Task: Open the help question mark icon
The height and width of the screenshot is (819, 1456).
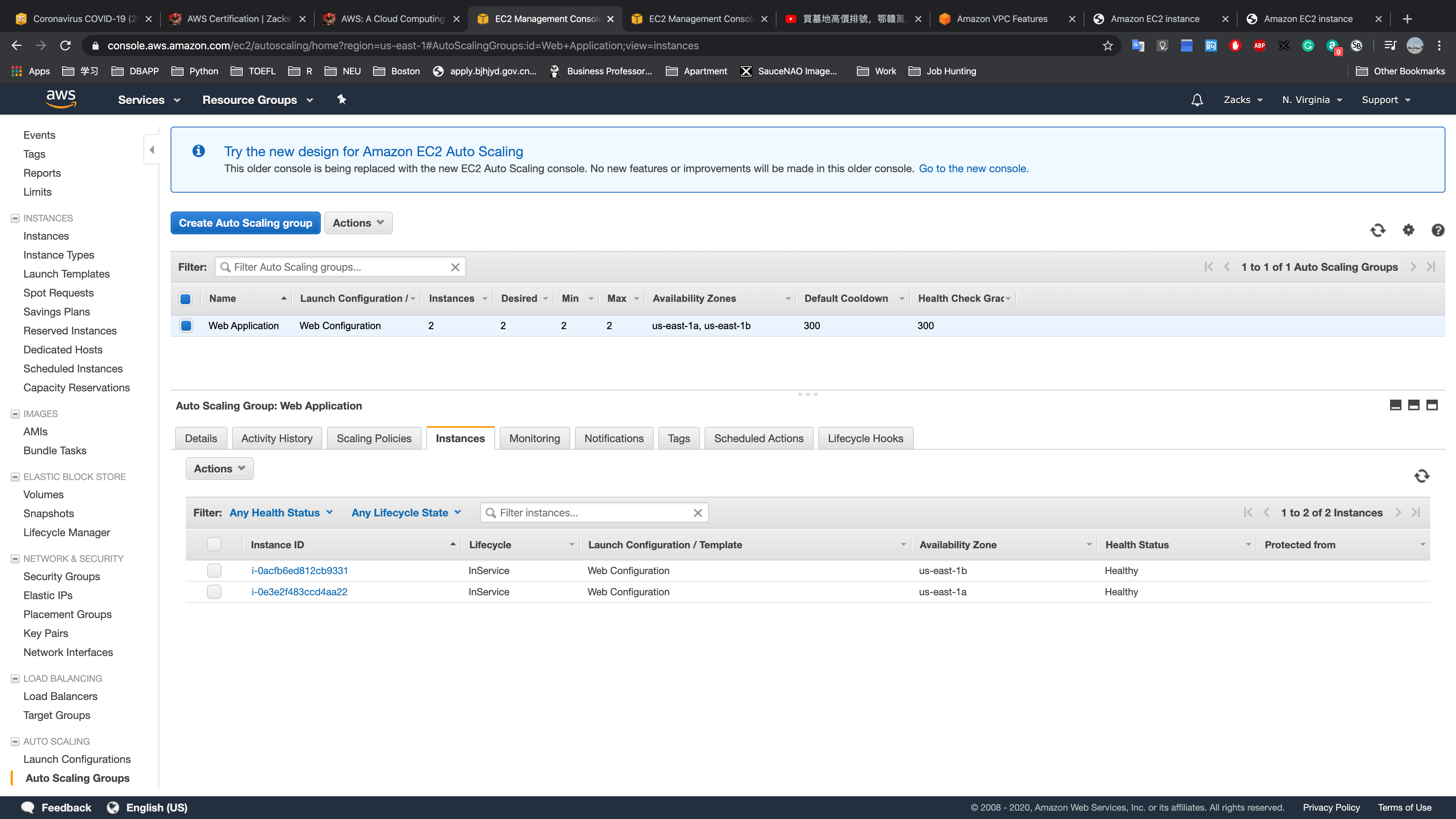Action: 1437,230
